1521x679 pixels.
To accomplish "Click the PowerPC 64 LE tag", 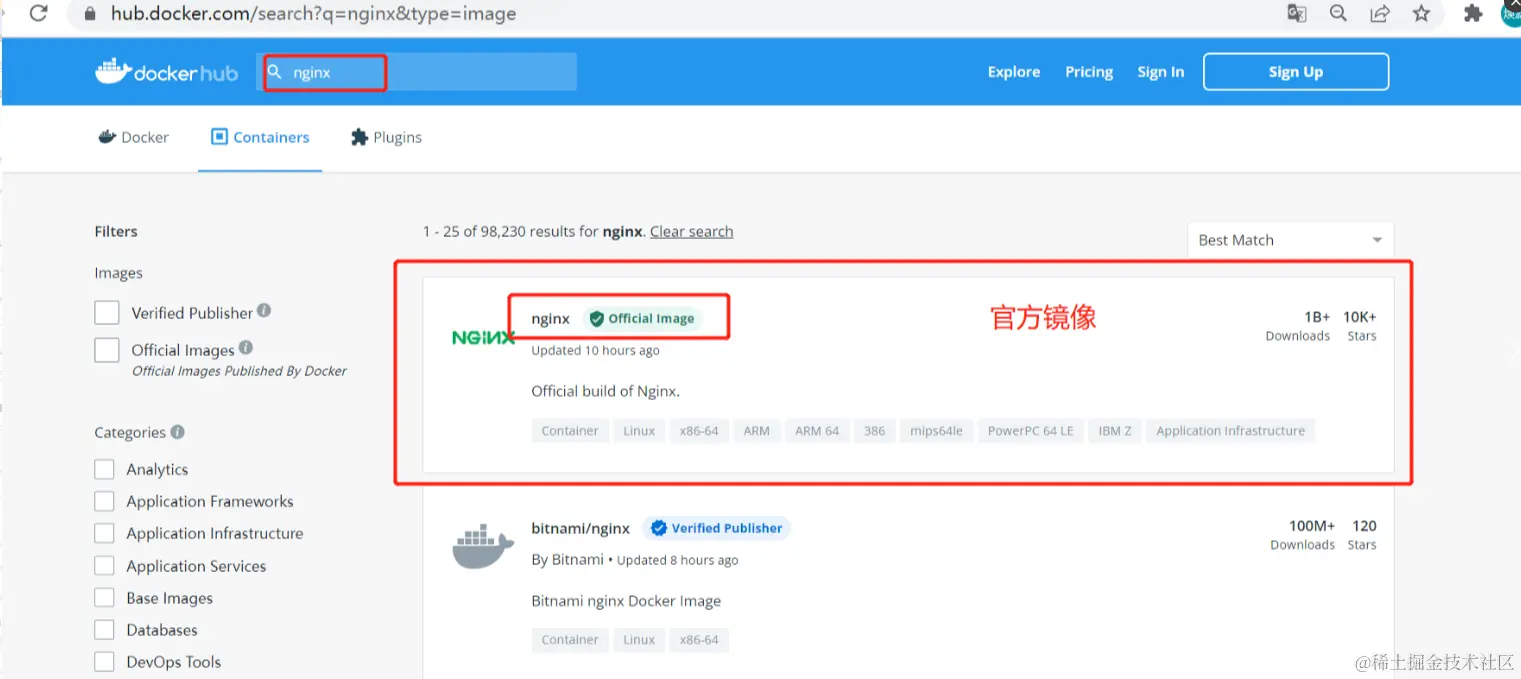I will 1030,431.
